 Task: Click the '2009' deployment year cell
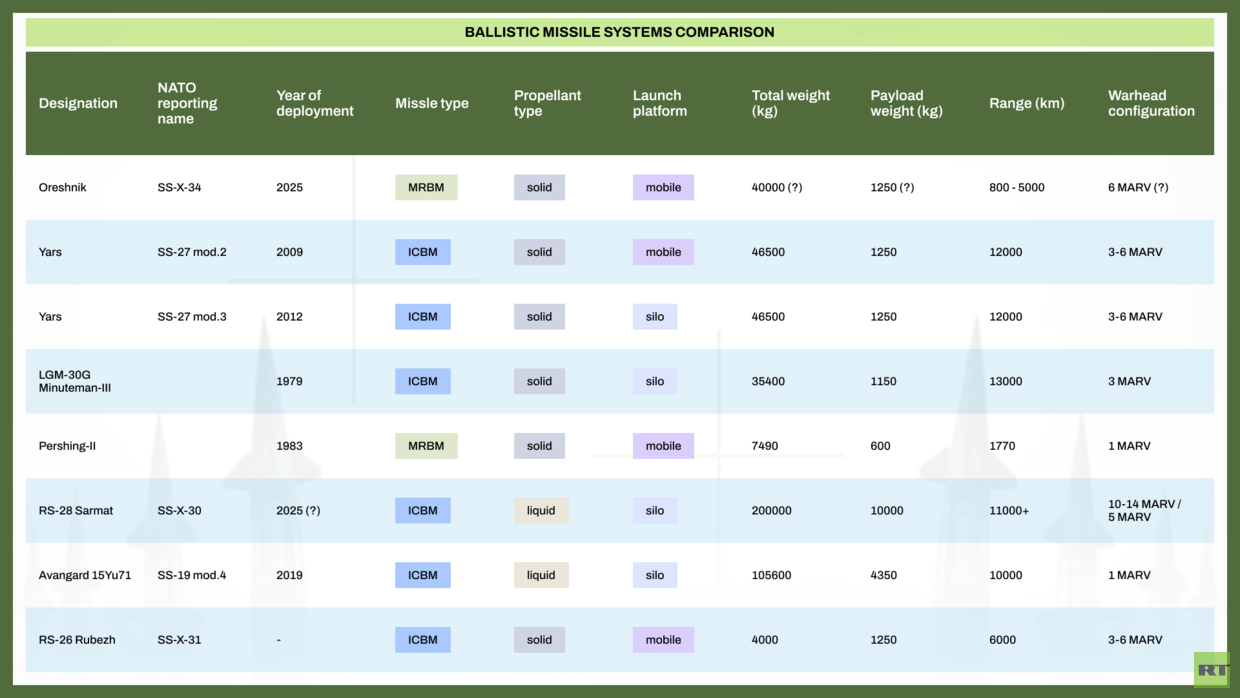tap(289, 252)
